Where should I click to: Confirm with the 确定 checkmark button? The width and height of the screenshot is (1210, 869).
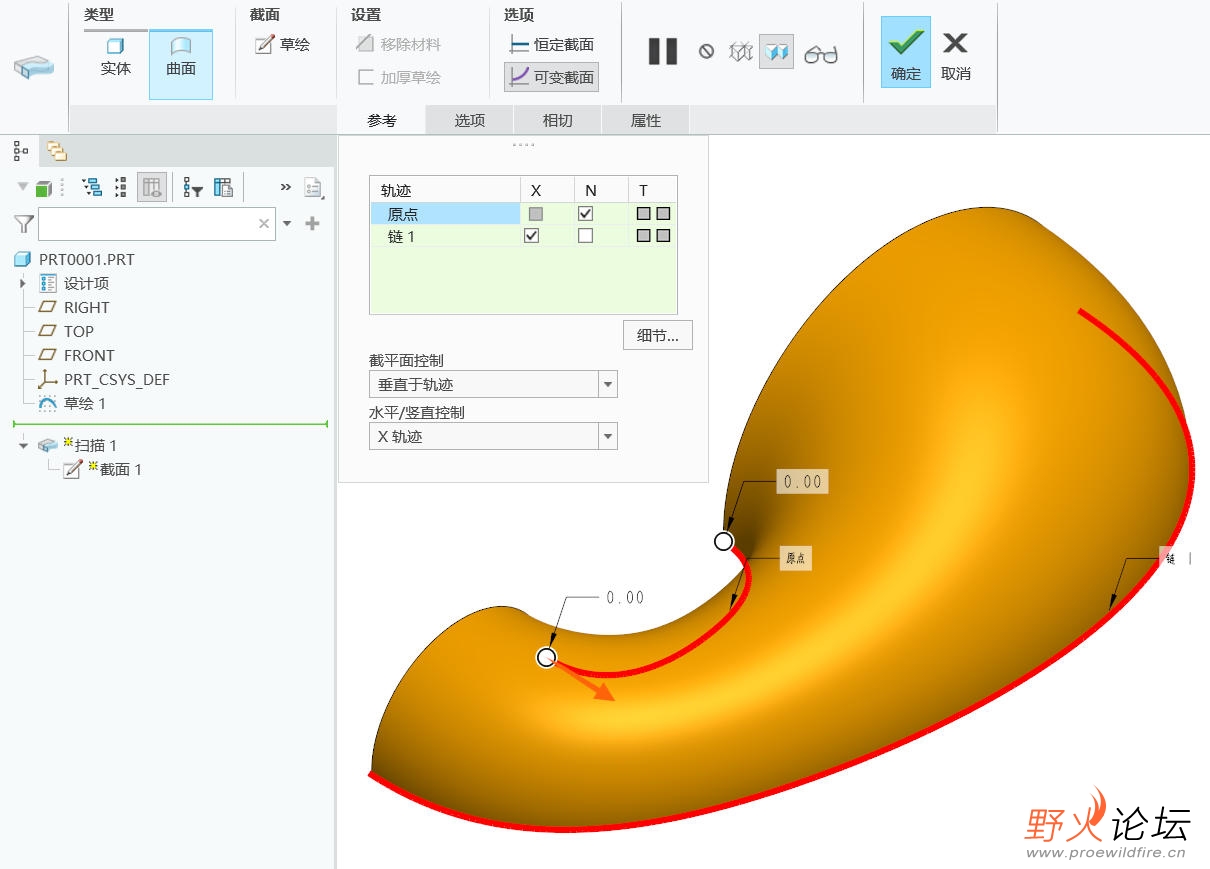(906, 52)
